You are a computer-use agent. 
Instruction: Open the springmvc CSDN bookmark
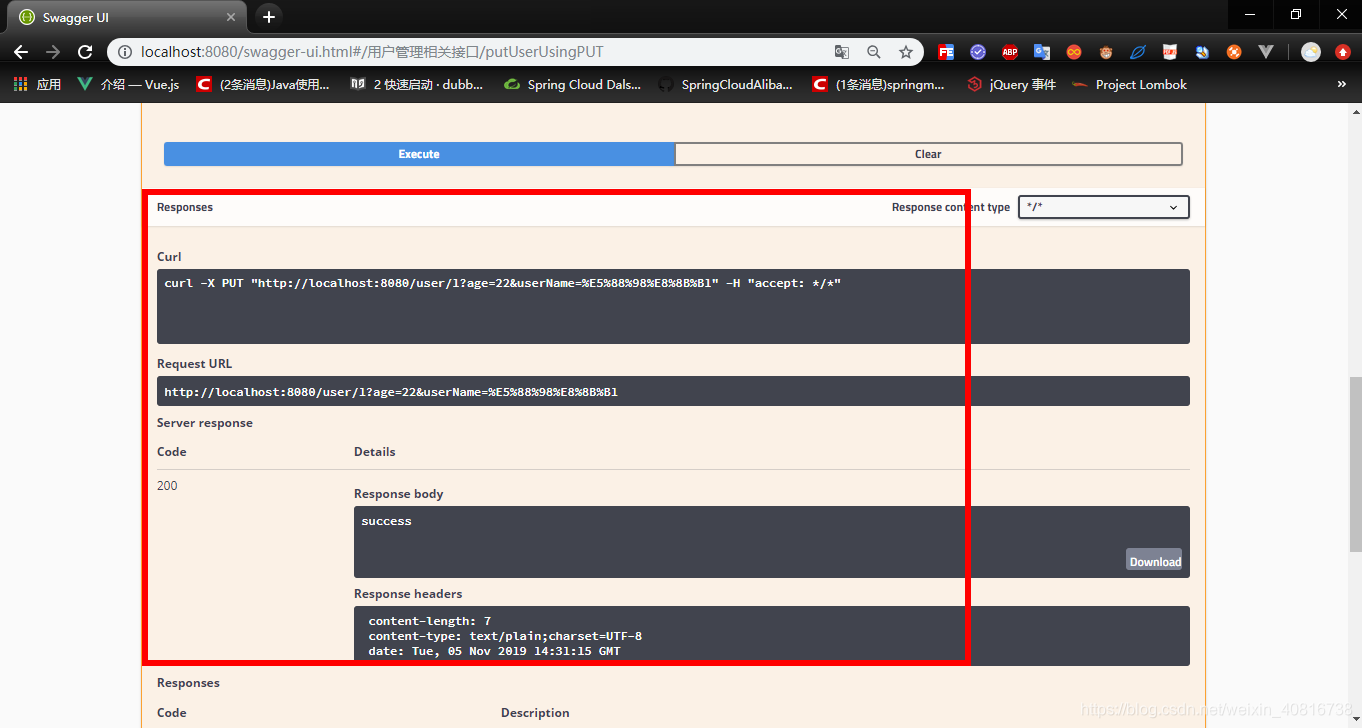pos(879,85)
